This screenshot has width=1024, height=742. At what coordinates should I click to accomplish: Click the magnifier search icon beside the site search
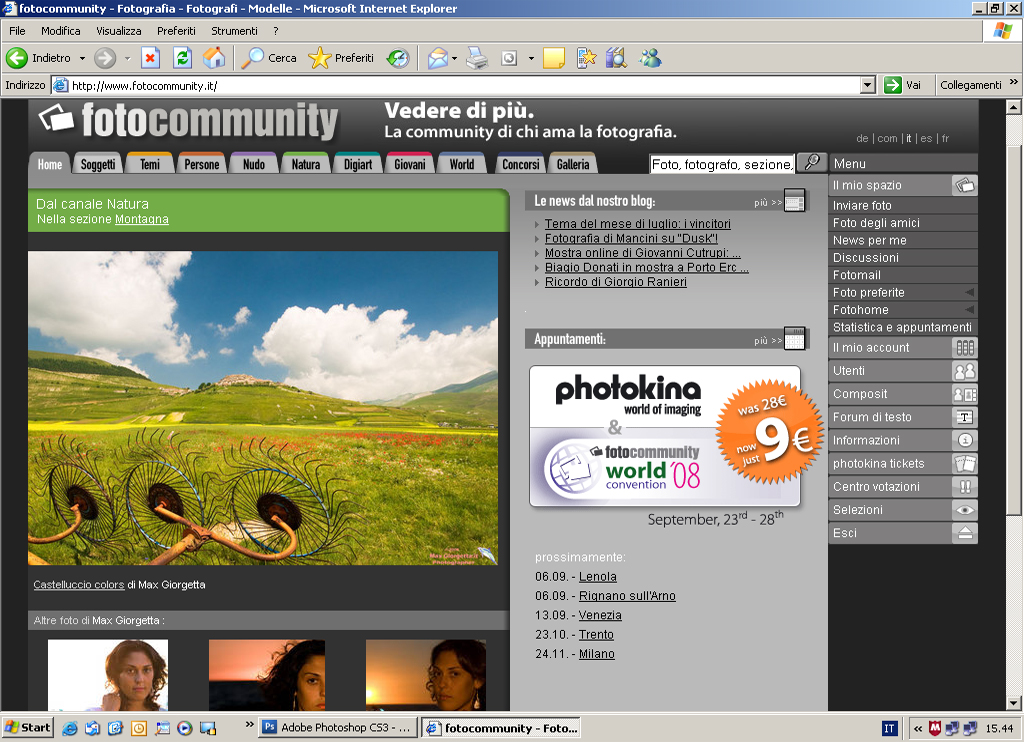tap(812, 163)
